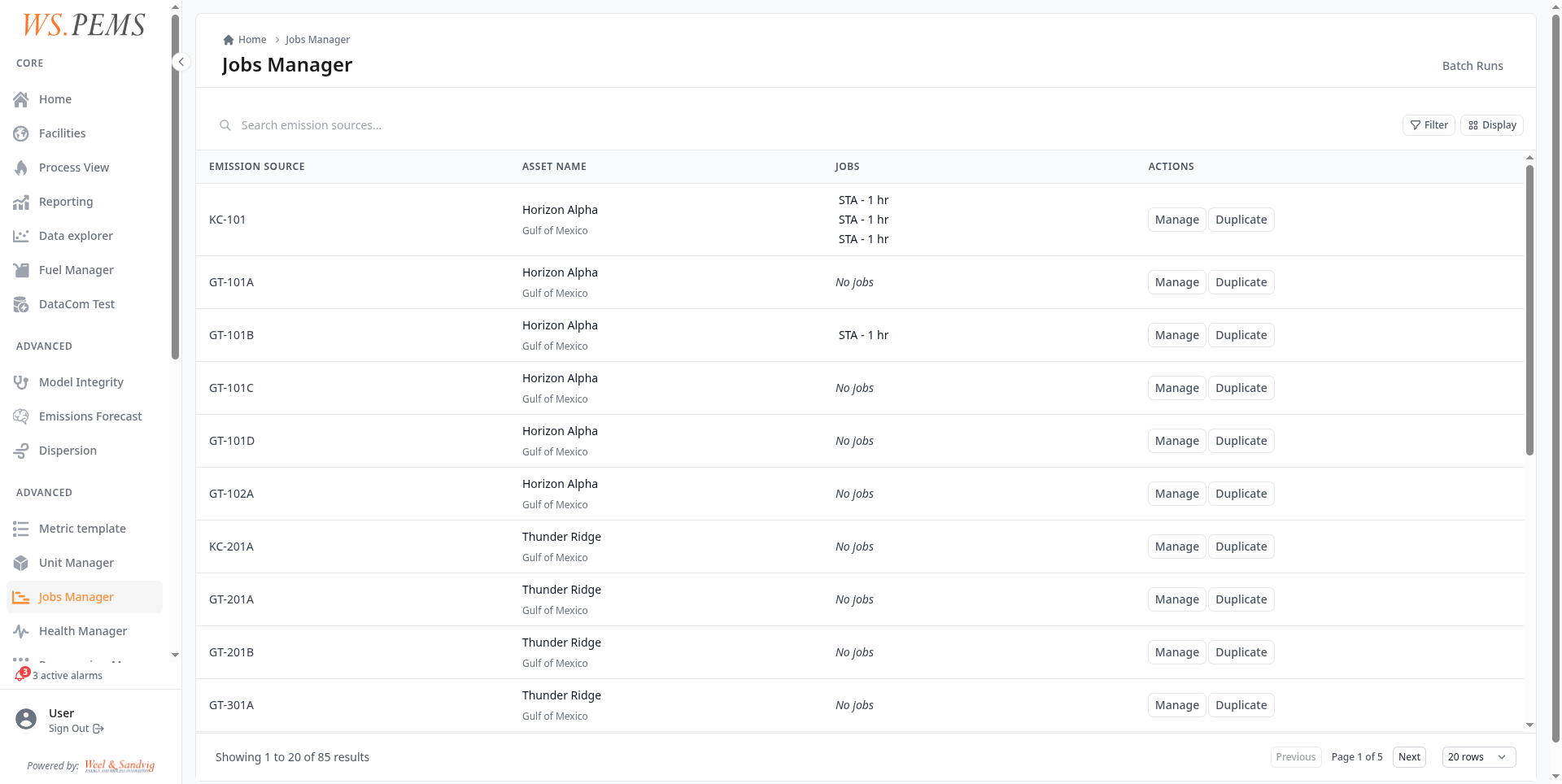The width and height of the screenshot is (1562, 784).
Task: Open the 20 rows dropdown
Action: click(1479, 757)
